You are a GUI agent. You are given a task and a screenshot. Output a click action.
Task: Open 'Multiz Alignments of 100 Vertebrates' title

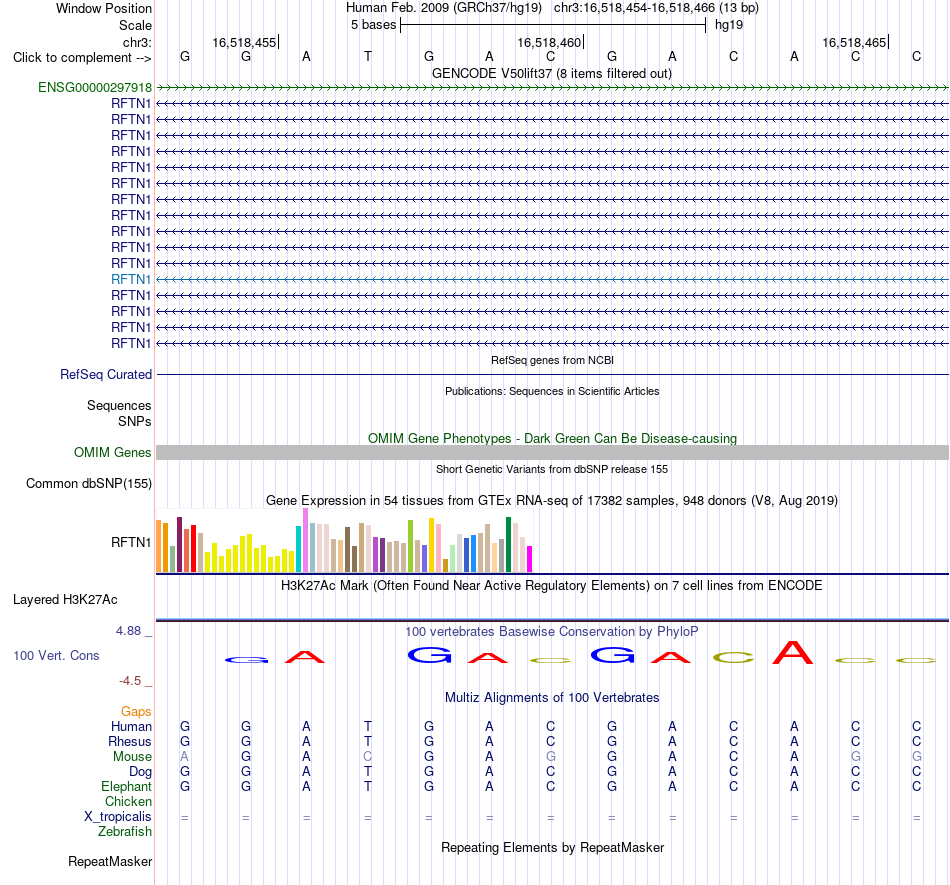[552, 698]
